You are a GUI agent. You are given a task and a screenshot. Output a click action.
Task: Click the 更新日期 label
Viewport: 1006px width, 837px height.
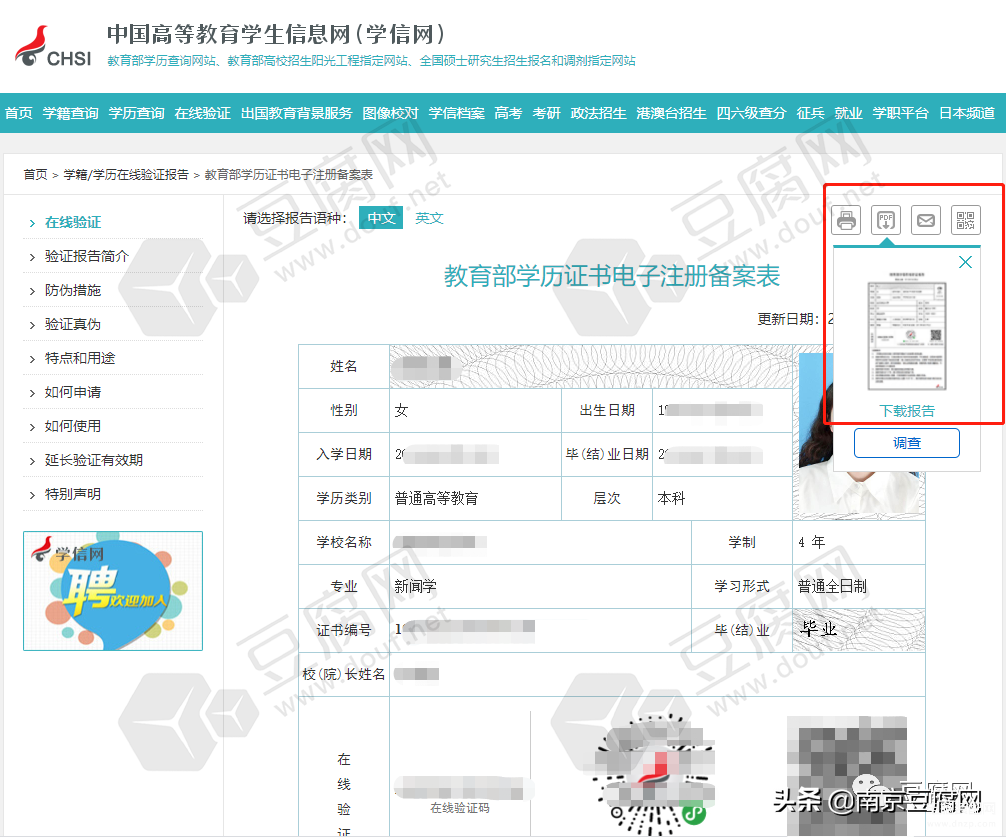(x=788, y=319)
